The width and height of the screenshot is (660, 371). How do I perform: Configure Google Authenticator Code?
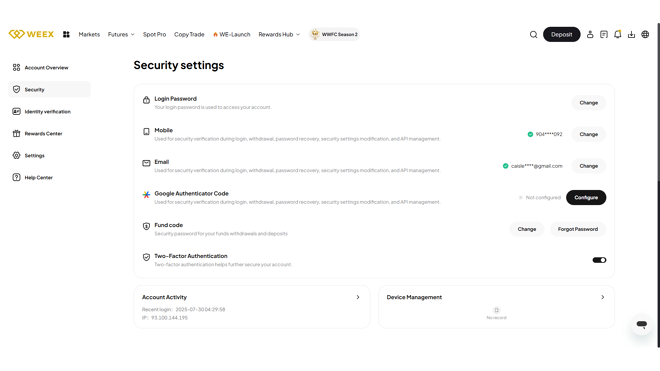(586, 198)
